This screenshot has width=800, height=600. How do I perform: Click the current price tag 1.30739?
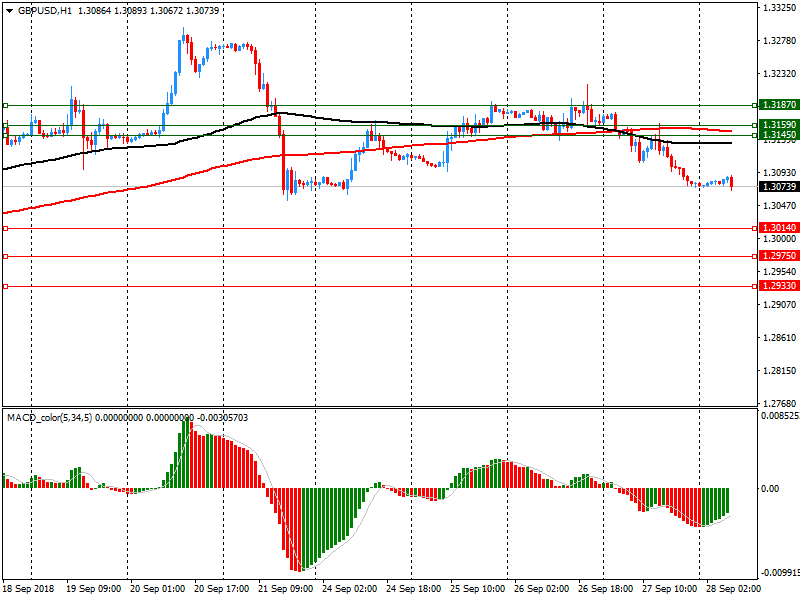tap(778, 187)
